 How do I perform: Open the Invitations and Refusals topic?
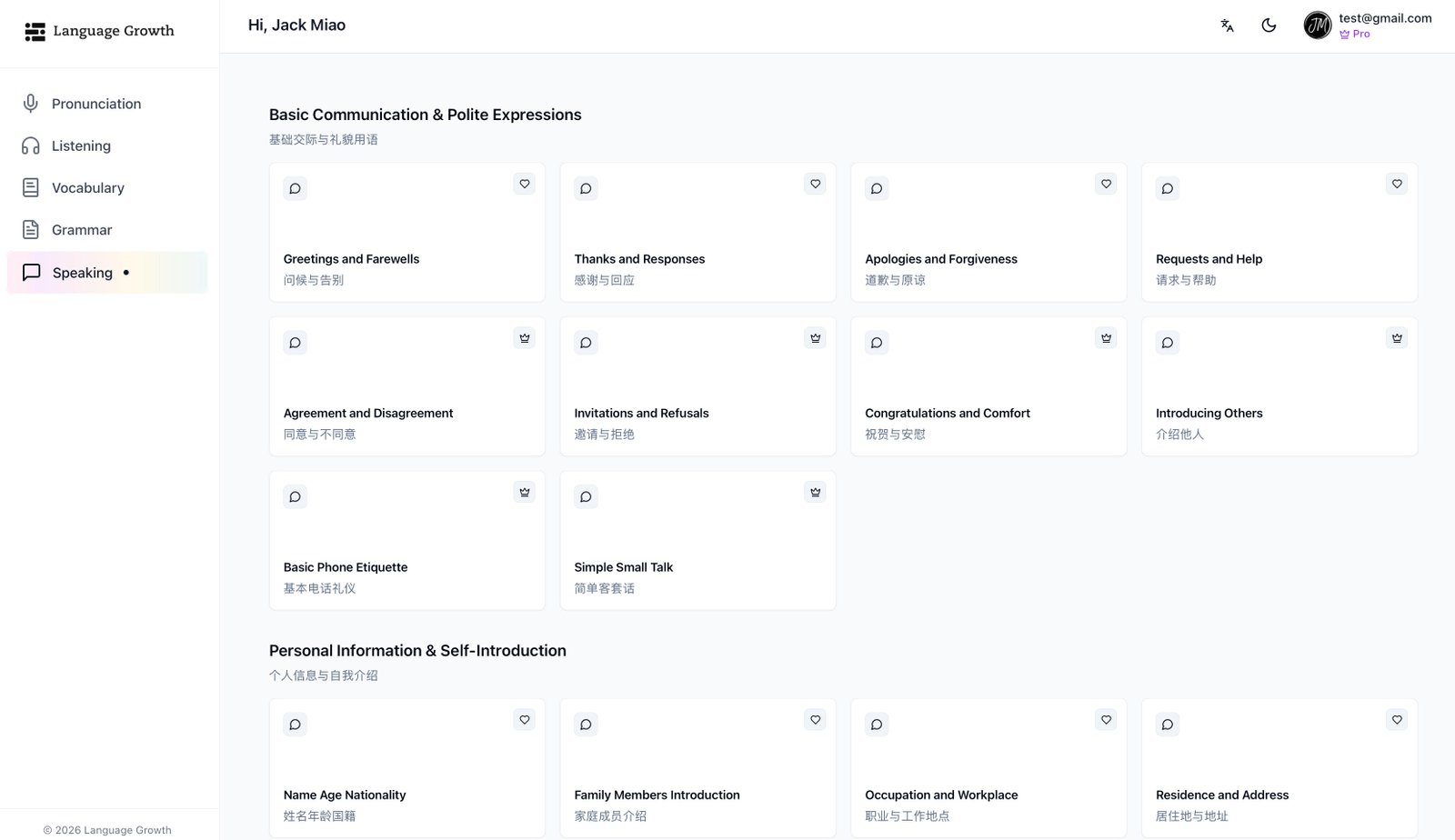[x=641, y=414]
